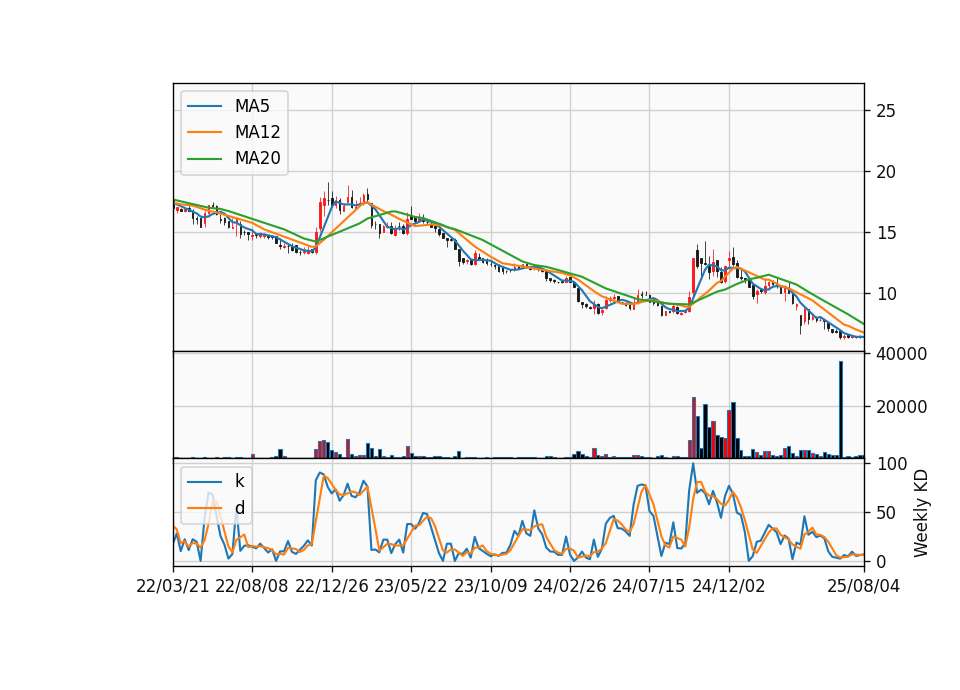The height and width of the screenshot is (690, 960).
Task: Click the MA5 blue line sample in legend
Action: (204, 106)
